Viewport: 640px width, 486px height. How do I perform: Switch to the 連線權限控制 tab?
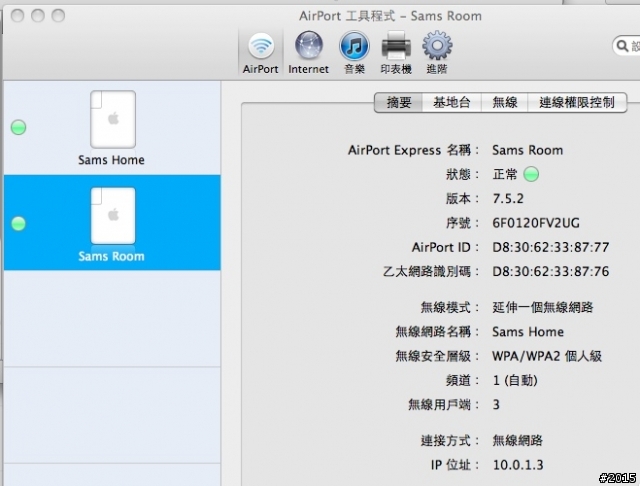(577, 102)
